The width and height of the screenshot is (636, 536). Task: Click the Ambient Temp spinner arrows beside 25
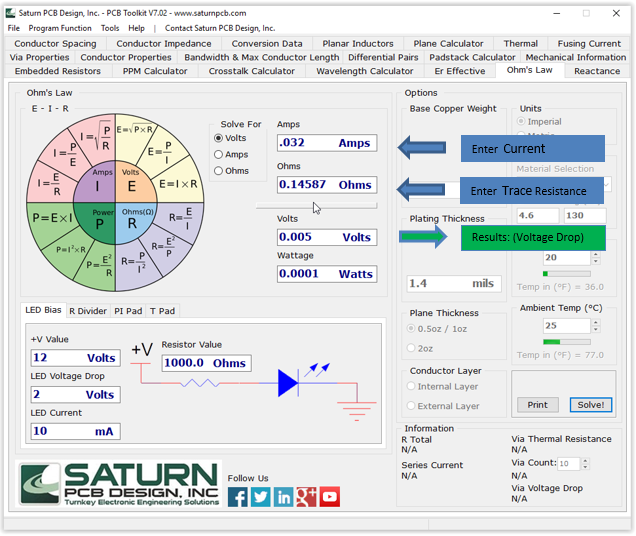[x=595, y=325]
